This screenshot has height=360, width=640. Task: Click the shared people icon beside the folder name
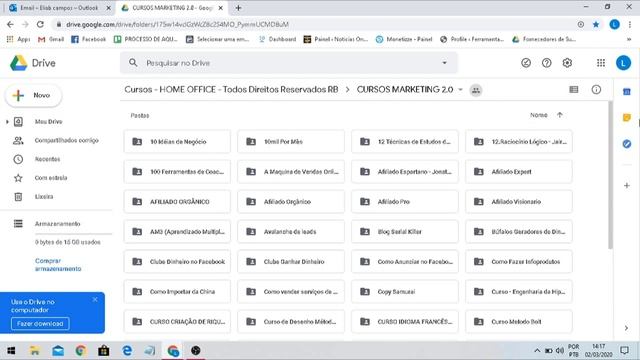pos(476,90)
